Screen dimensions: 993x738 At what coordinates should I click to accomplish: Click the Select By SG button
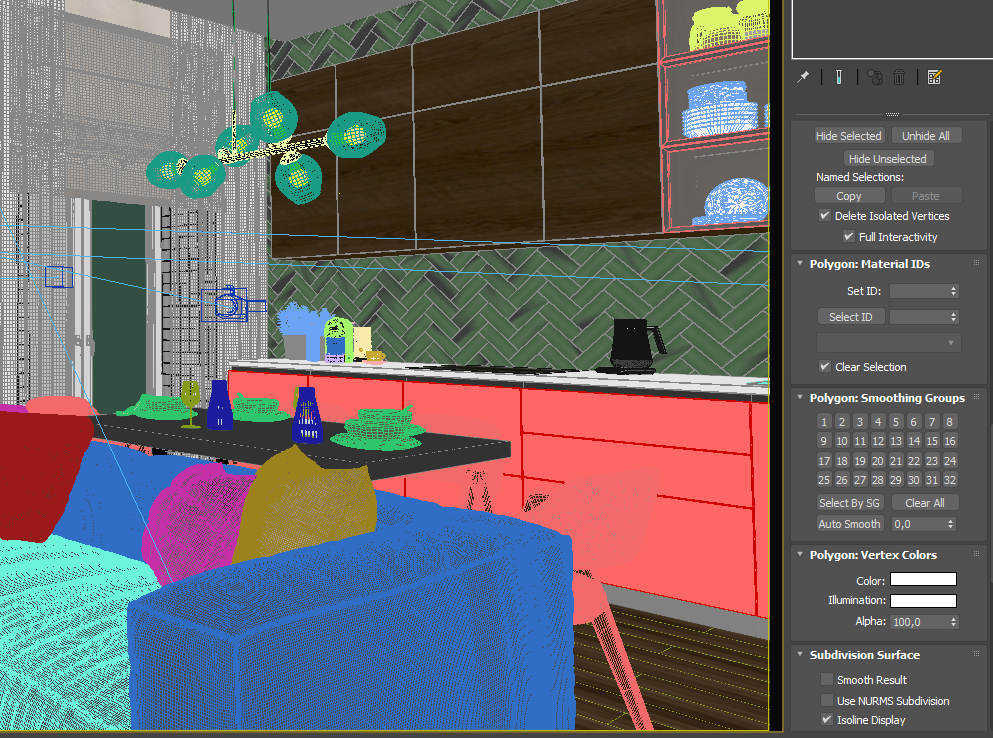pos(849,502)
